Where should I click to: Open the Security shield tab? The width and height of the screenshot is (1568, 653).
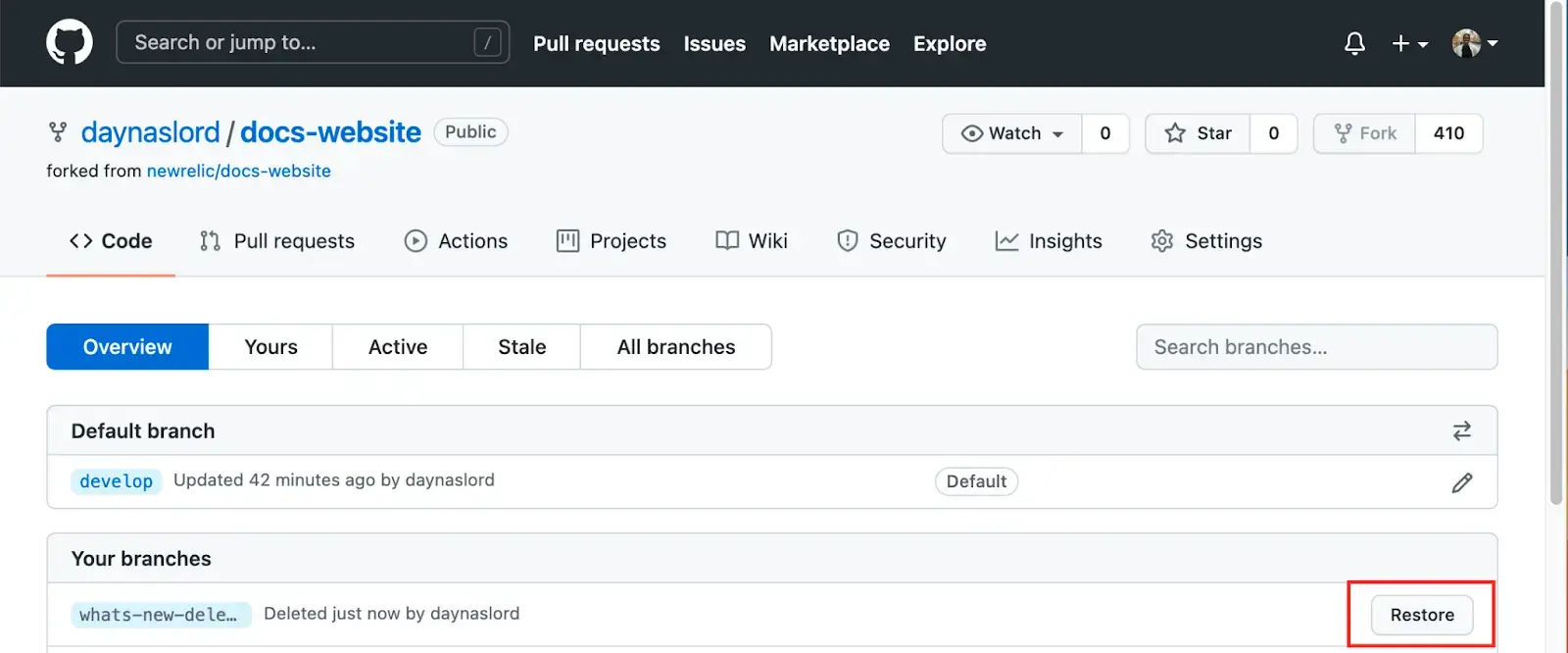point(891,241)
